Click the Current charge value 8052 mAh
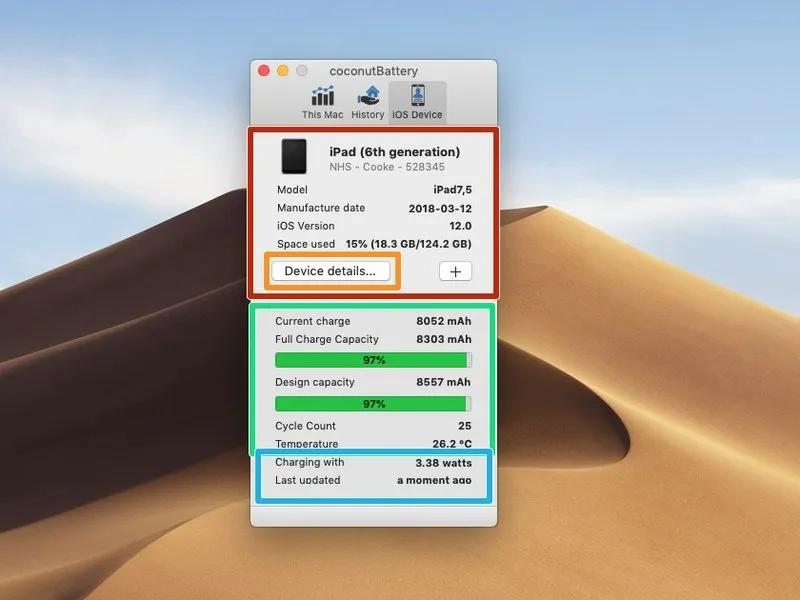 pyautogui.click(x=444, y=321)
